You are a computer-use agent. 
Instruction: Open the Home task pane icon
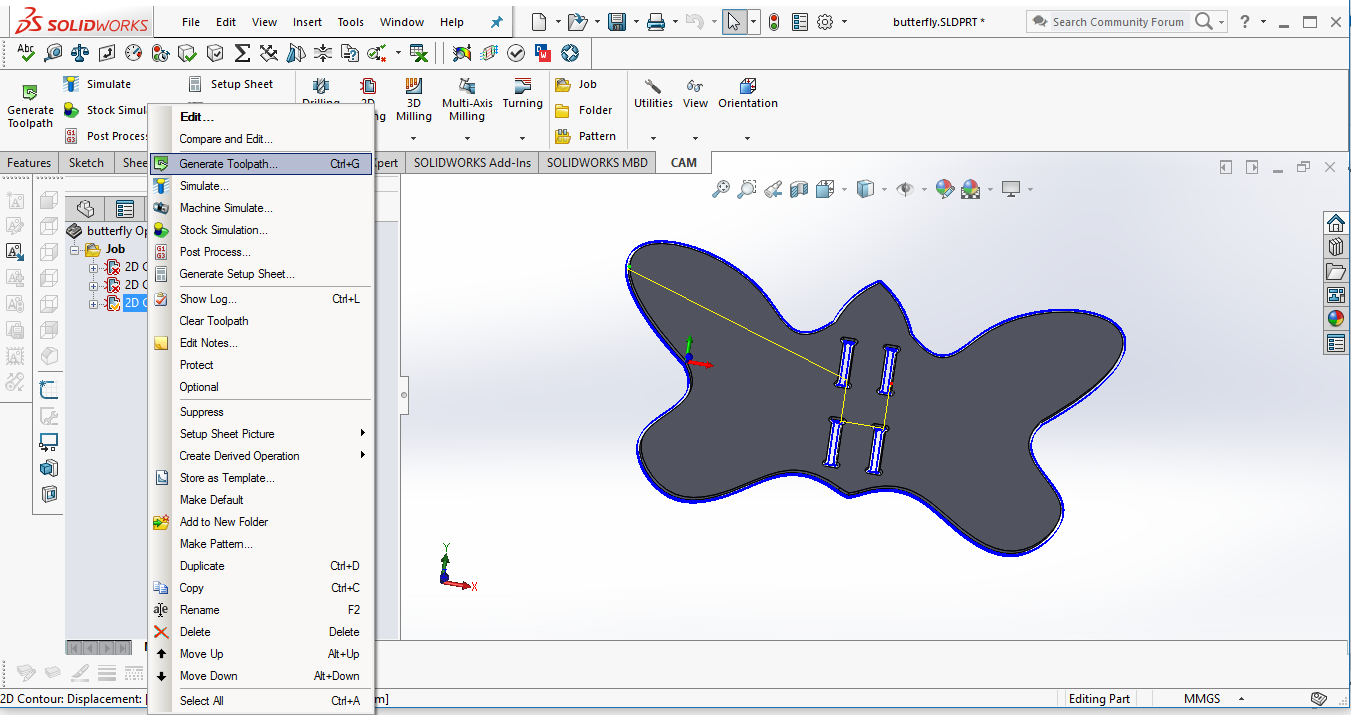click(1336, 223)
